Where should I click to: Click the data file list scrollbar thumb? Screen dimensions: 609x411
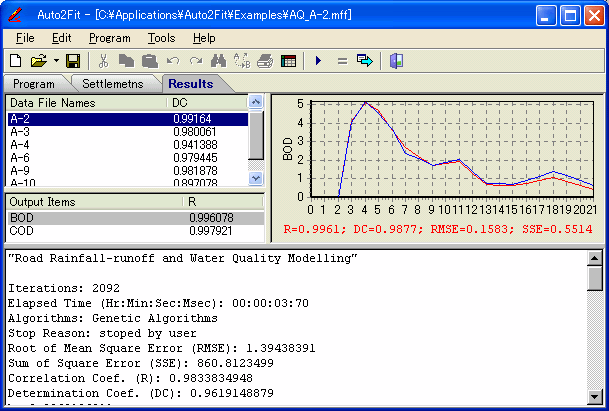256,135
